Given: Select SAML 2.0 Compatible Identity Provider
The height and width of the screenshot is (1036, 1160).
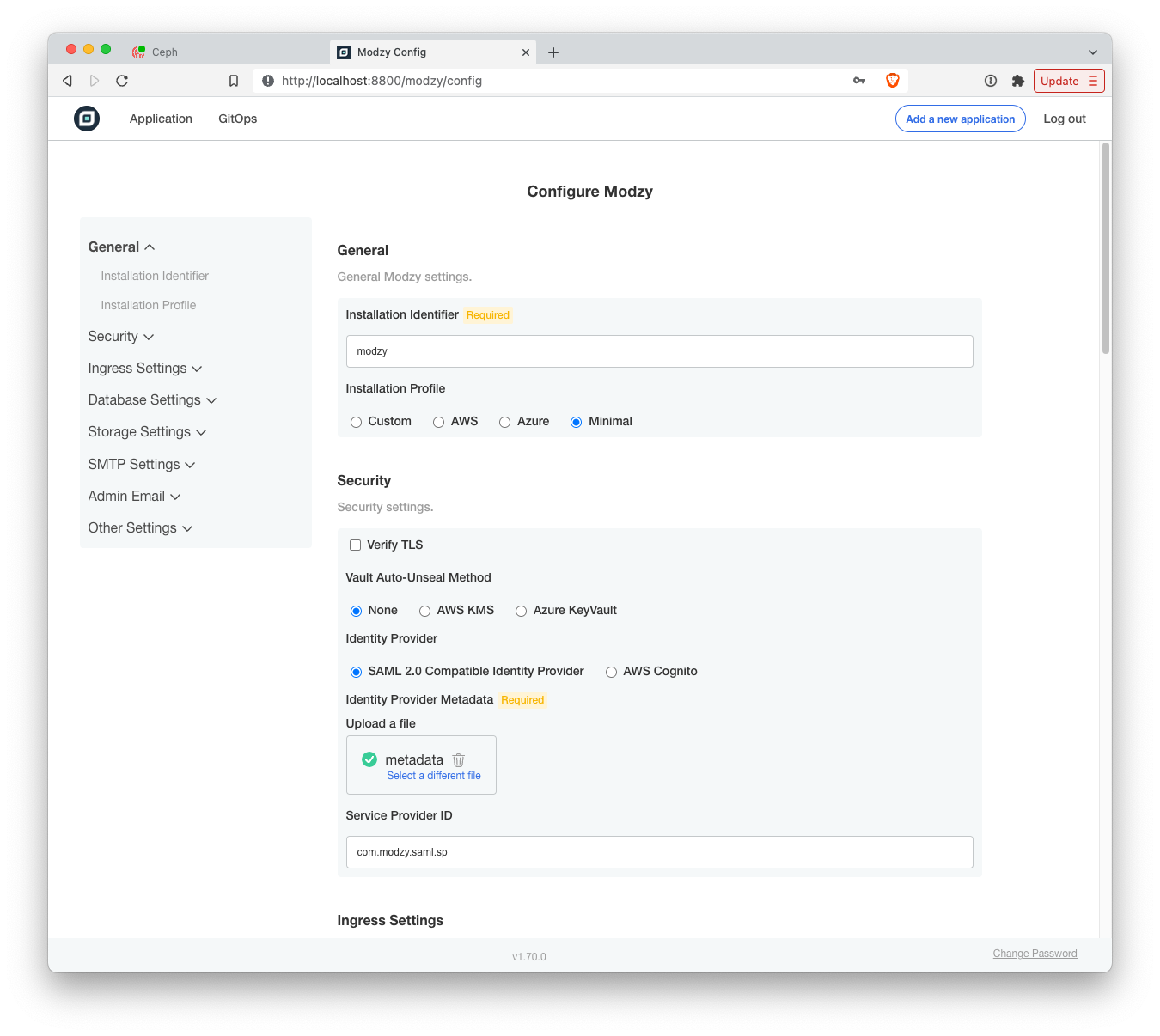Looking at the screenshot, I should 356,672.
